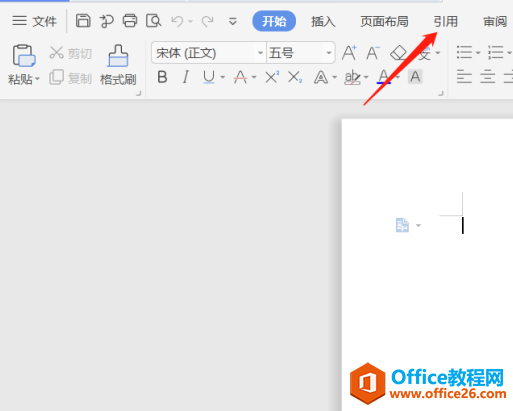
Task: Open Print Preview icon
Action: [154, 21]
